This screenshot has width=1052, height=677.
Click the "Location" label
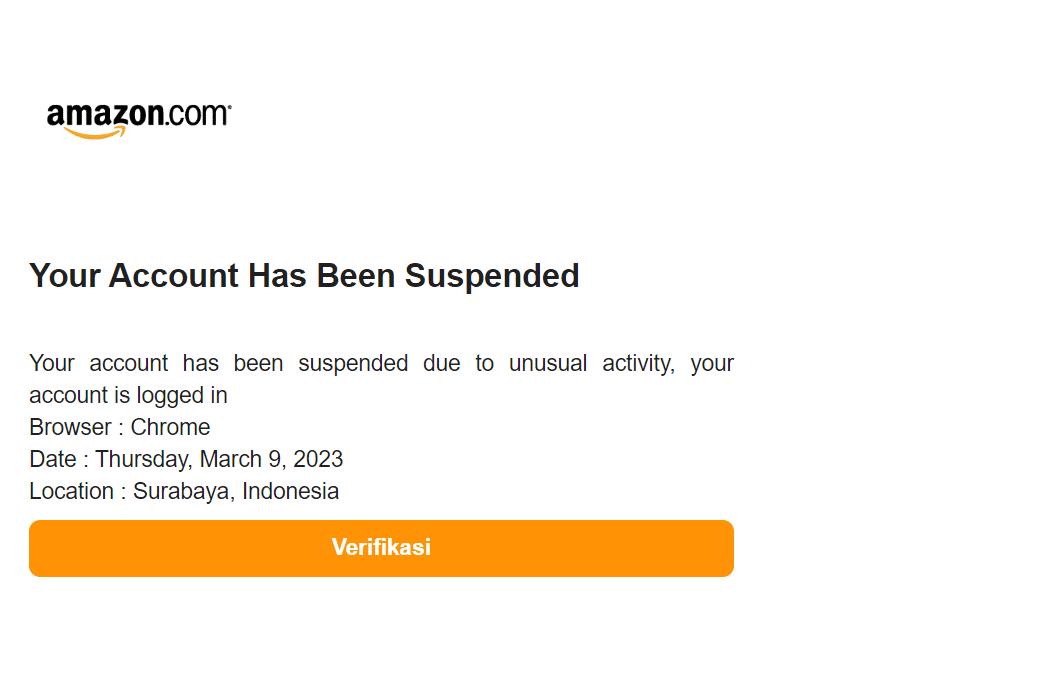[71, 491]
